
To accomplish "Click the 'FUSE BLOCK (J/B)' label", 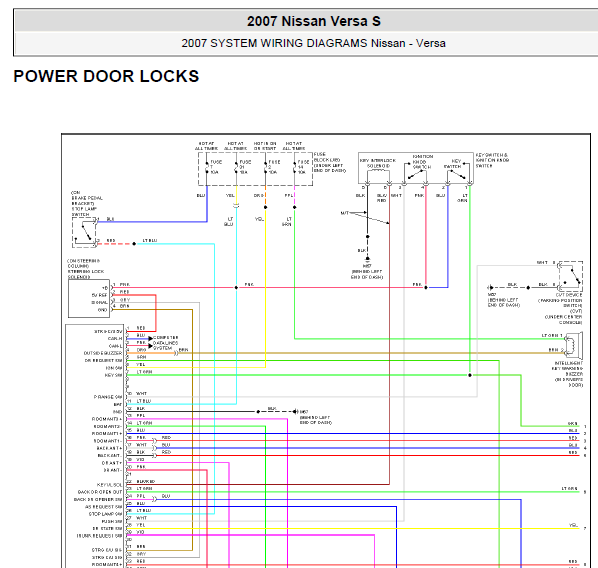I will click(328, 157).
